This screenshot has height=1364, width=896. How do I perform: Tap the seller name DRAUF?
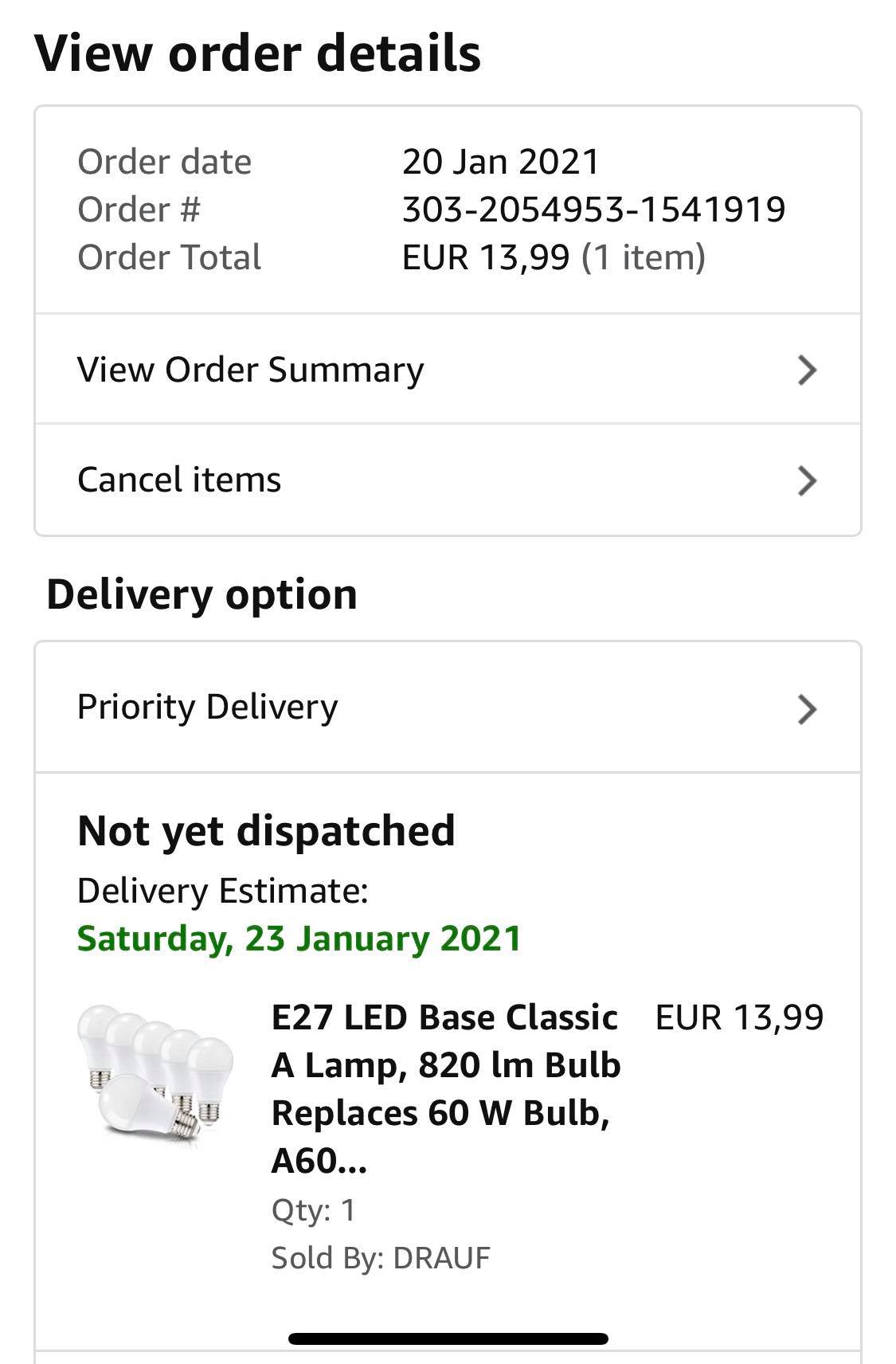click(x=441, y=1258)
